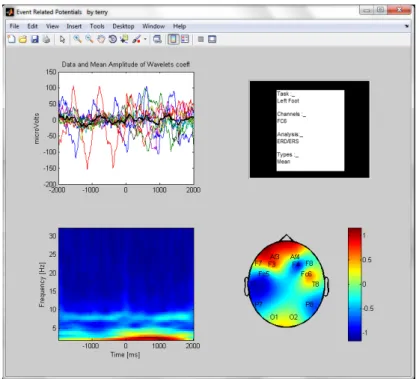The width and height of the screenshot is (419, 379).
Task: Click the scalp topography head map
Action: 287,283
